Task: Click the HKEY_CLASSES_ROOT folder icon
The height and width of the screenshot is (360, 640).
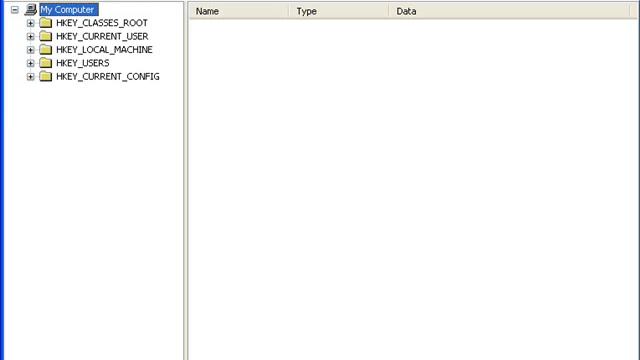Action: pyautogui.click(x=46, y=23)
